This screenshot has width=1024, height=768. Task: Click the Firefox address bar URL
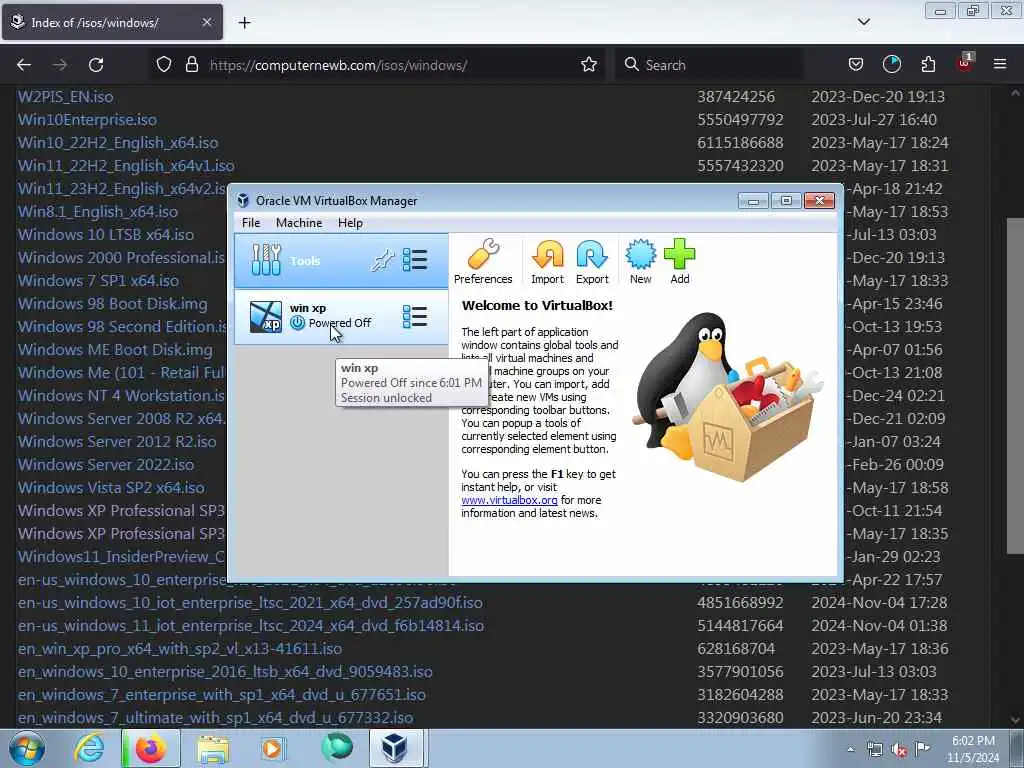tap(338, 65)
